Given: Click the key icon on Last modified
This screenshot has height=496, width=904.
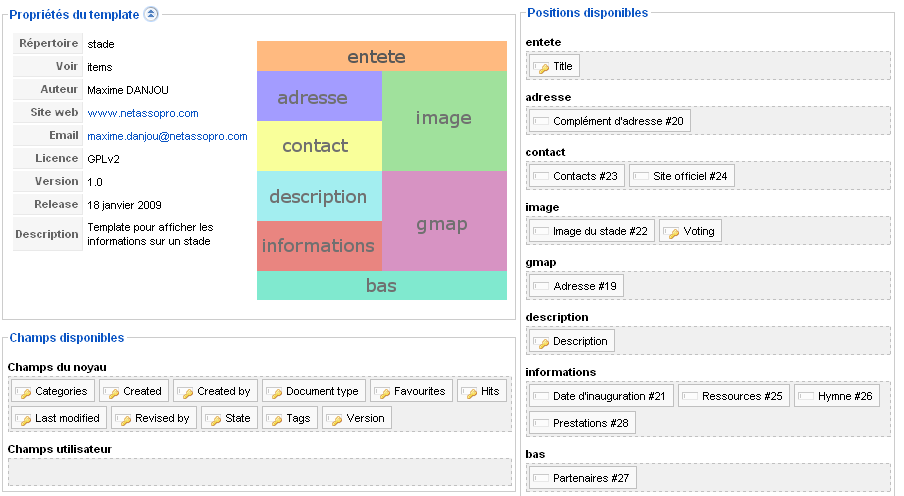Looking at the screenshot, I should 24,419.
